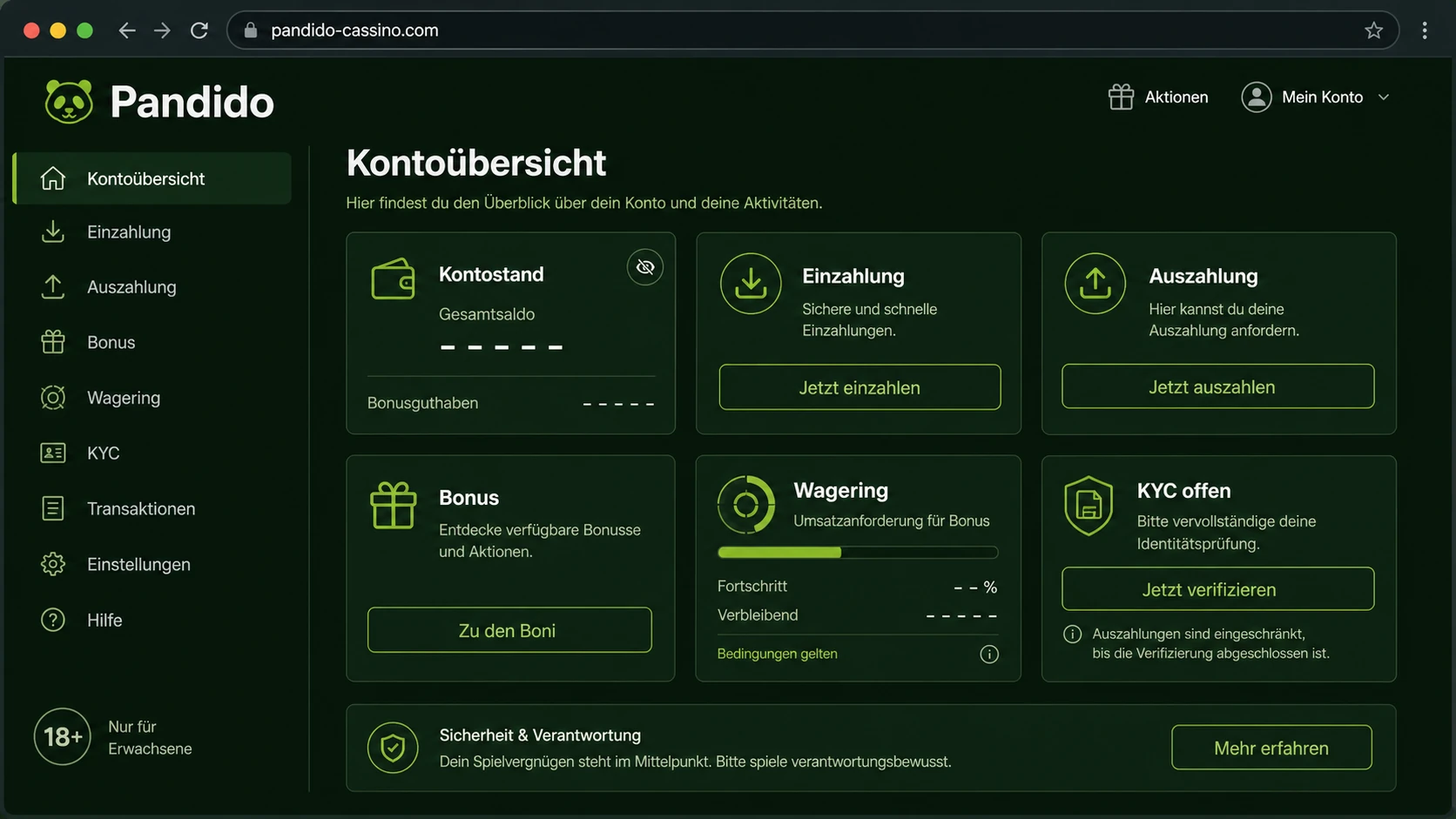Click the Jetzt einzahlen button

pos(859,387)
